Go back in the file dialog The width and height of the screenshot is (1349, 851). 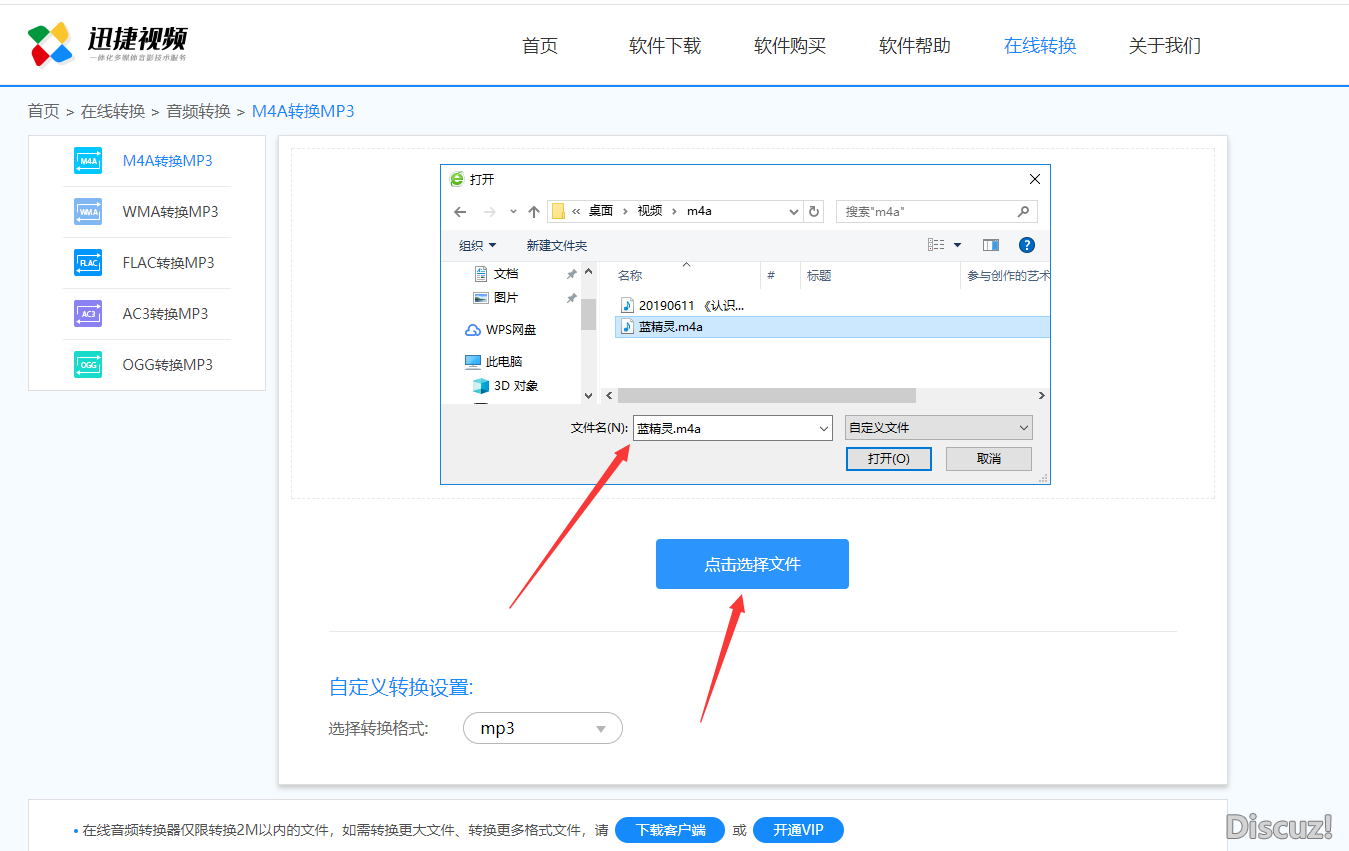point(460,212)
